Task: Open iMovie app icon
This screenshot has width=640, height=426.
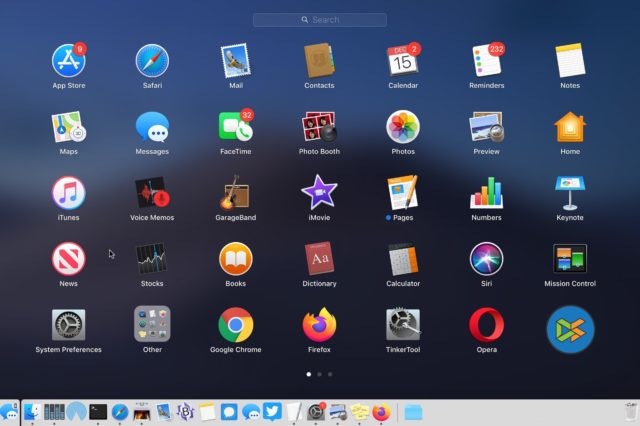Action: tap(319, 192)
